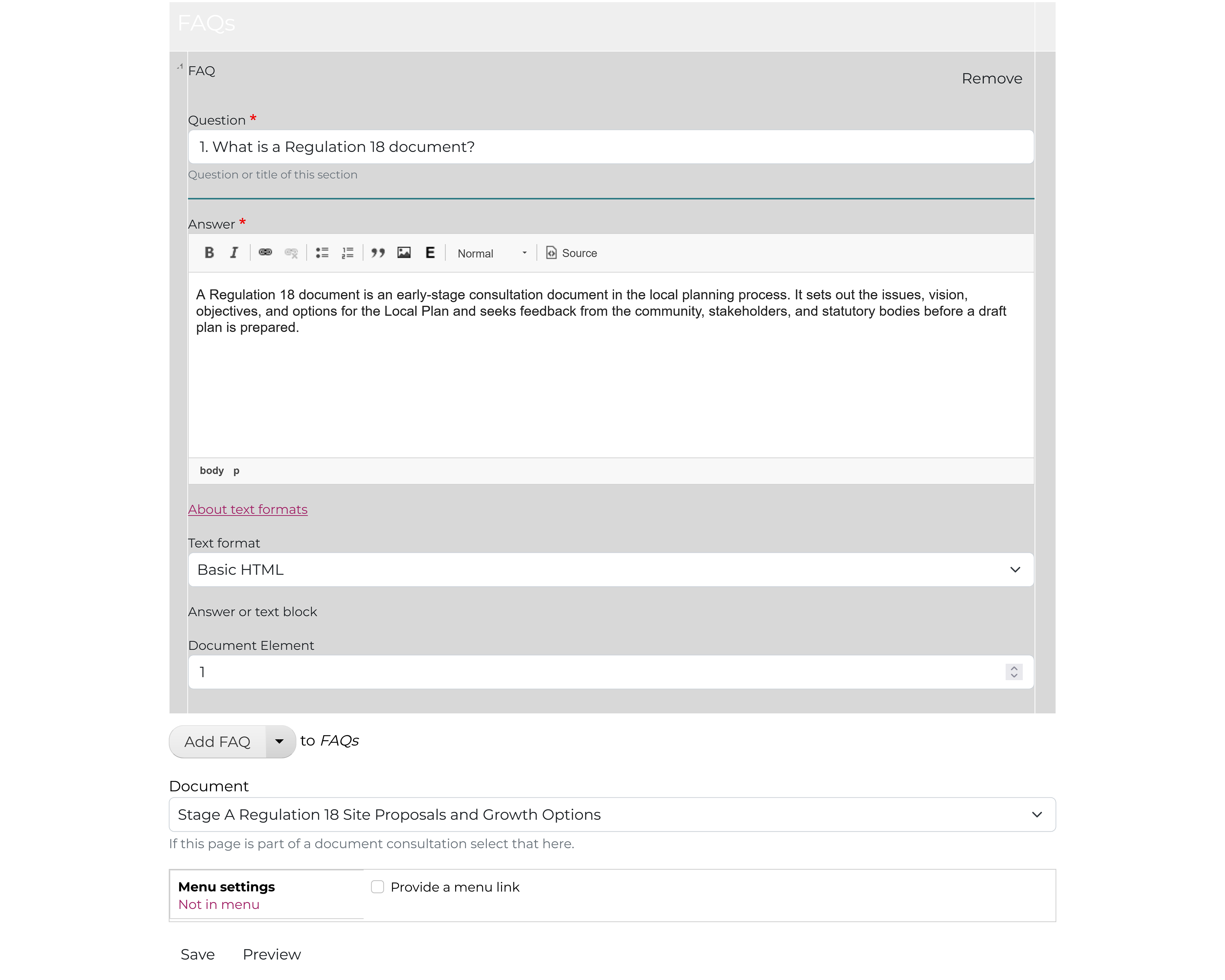Insert a bulleted list
This screenshot has width=1225, height=980.
[322, 253]
